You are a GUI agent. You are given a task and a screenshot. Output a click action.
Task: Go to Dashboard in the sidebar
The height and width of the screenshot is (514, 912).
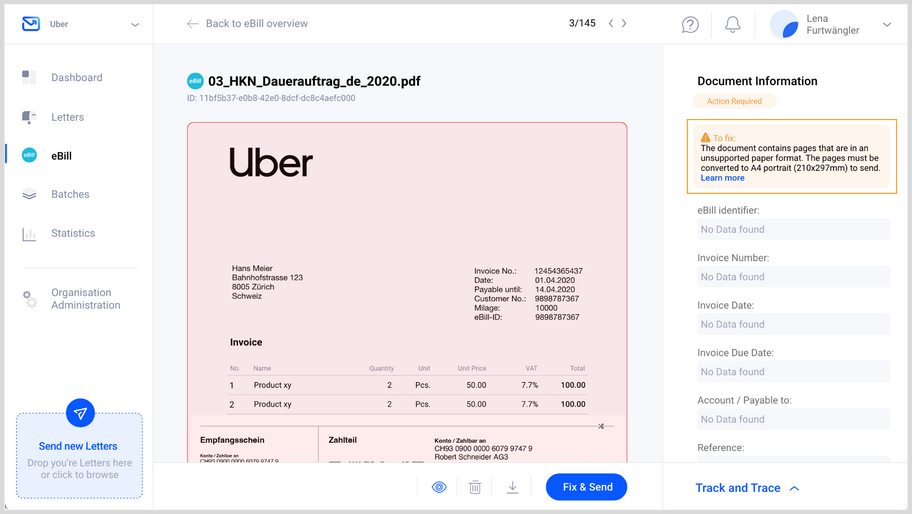[77, 77]
